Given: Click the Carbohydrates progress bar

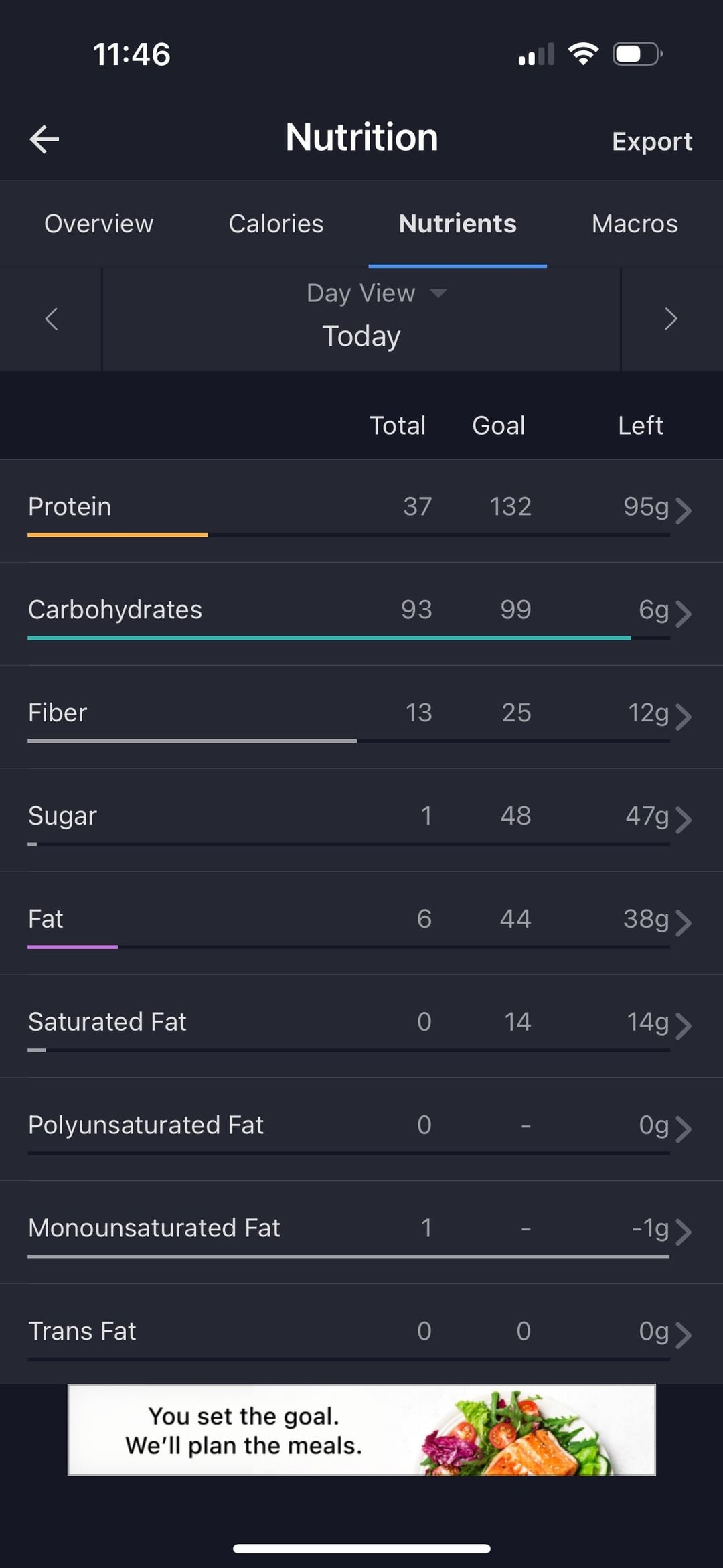Looking at the screenshot, I should click(x=349, y=638).
